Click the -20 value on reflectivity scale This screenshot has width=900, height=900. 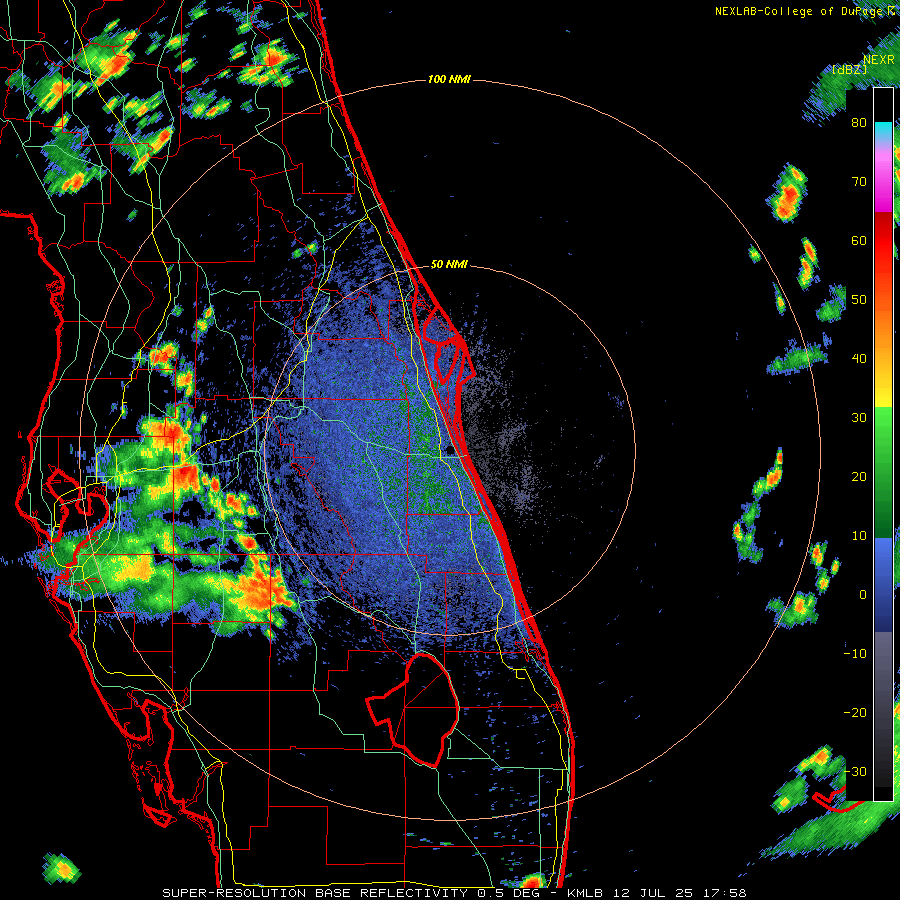pyautogui.click(x=855, y=712)
